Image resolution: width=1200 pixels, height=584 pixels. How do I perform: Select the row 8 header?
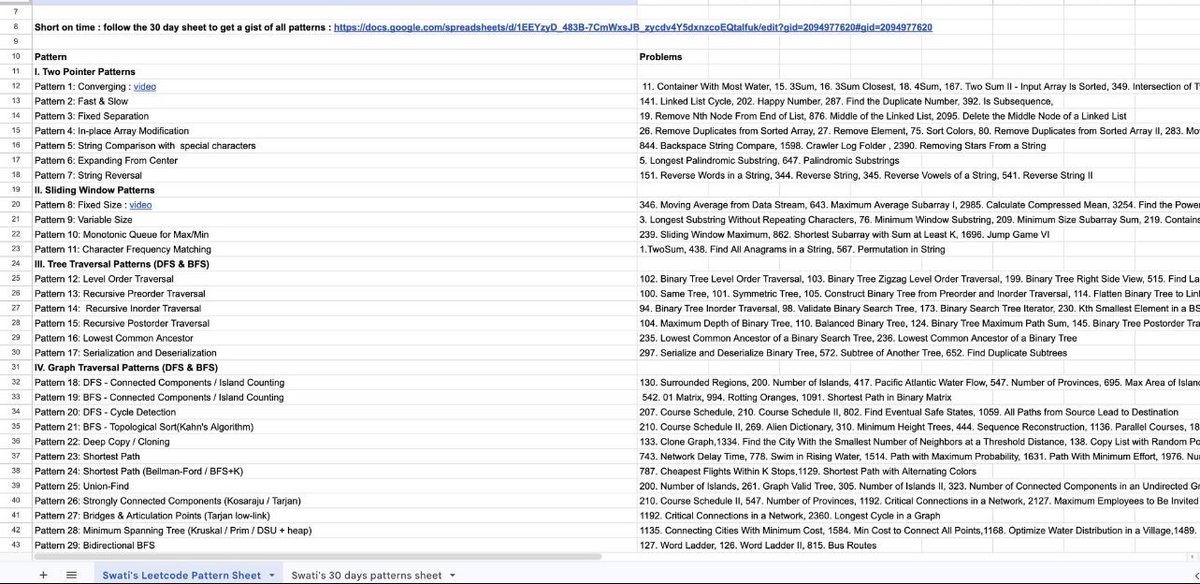[15, 27]
